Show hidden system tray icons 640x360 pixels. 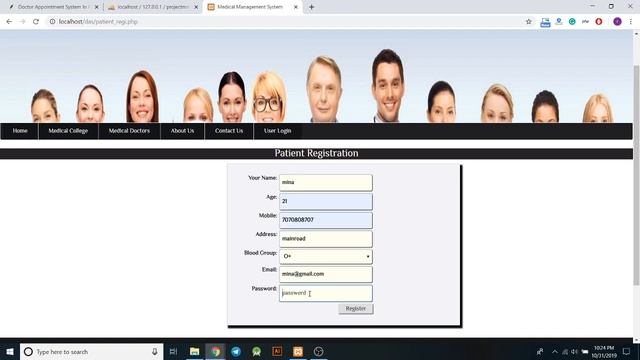[554, 351]
